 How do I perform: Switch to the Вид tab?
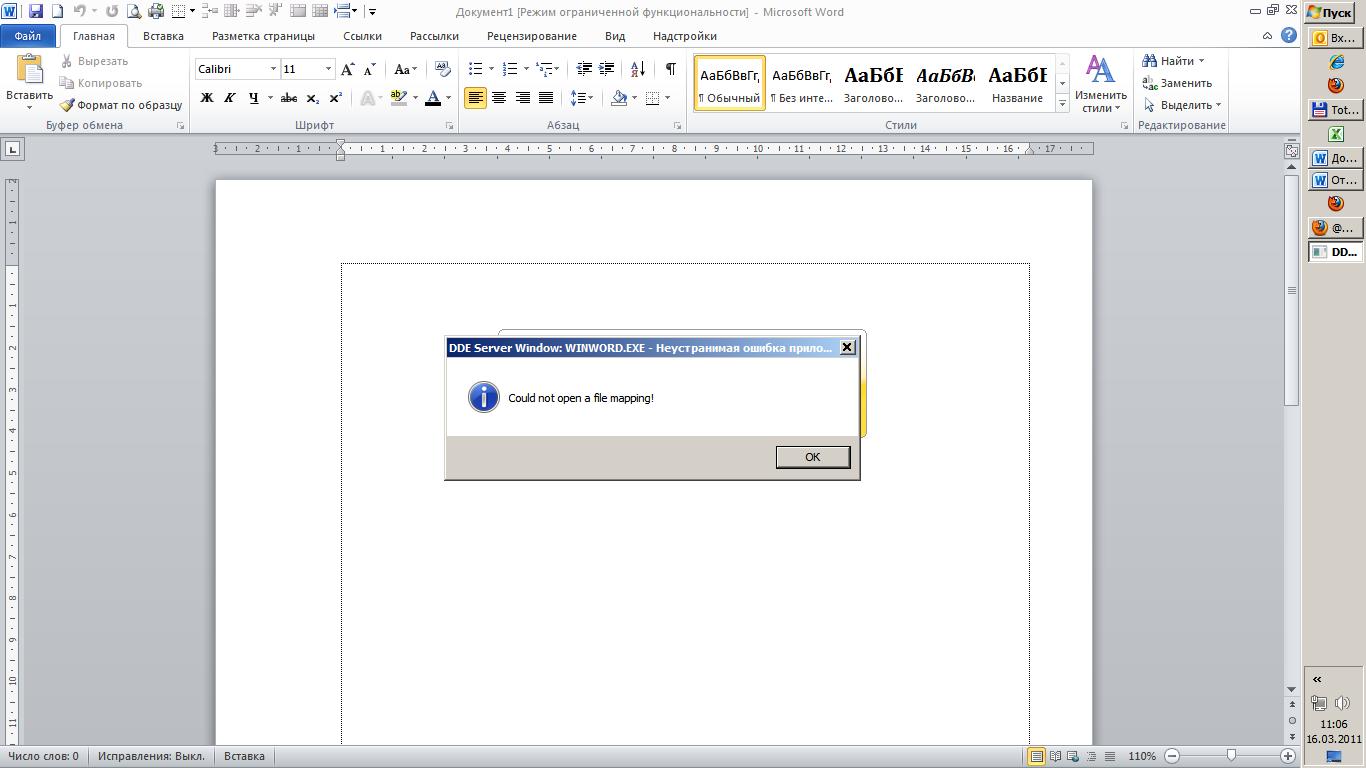(x=615, y=36)
